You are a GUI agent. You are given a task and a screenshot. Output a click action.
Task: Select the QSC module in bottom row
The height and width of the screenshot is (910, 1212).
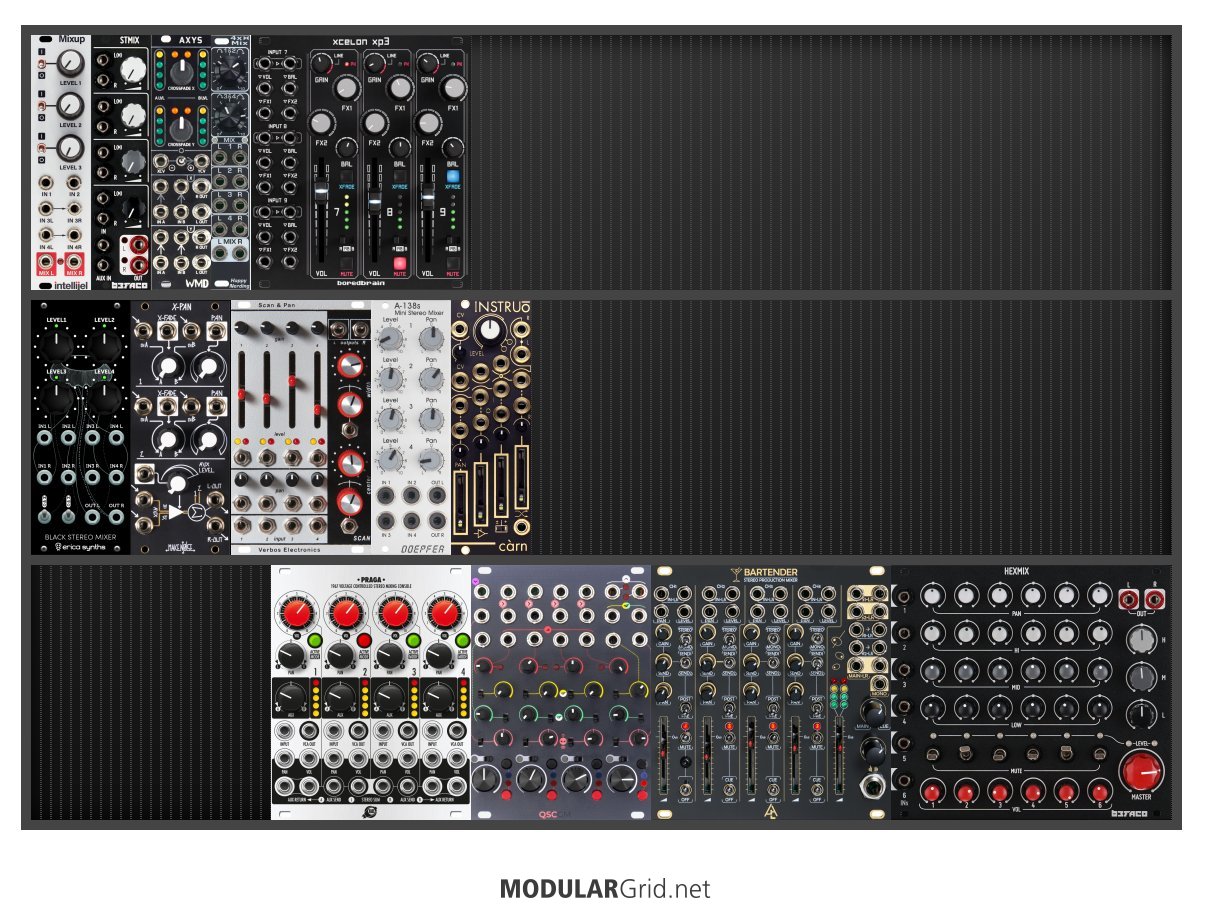click(561, 692)
